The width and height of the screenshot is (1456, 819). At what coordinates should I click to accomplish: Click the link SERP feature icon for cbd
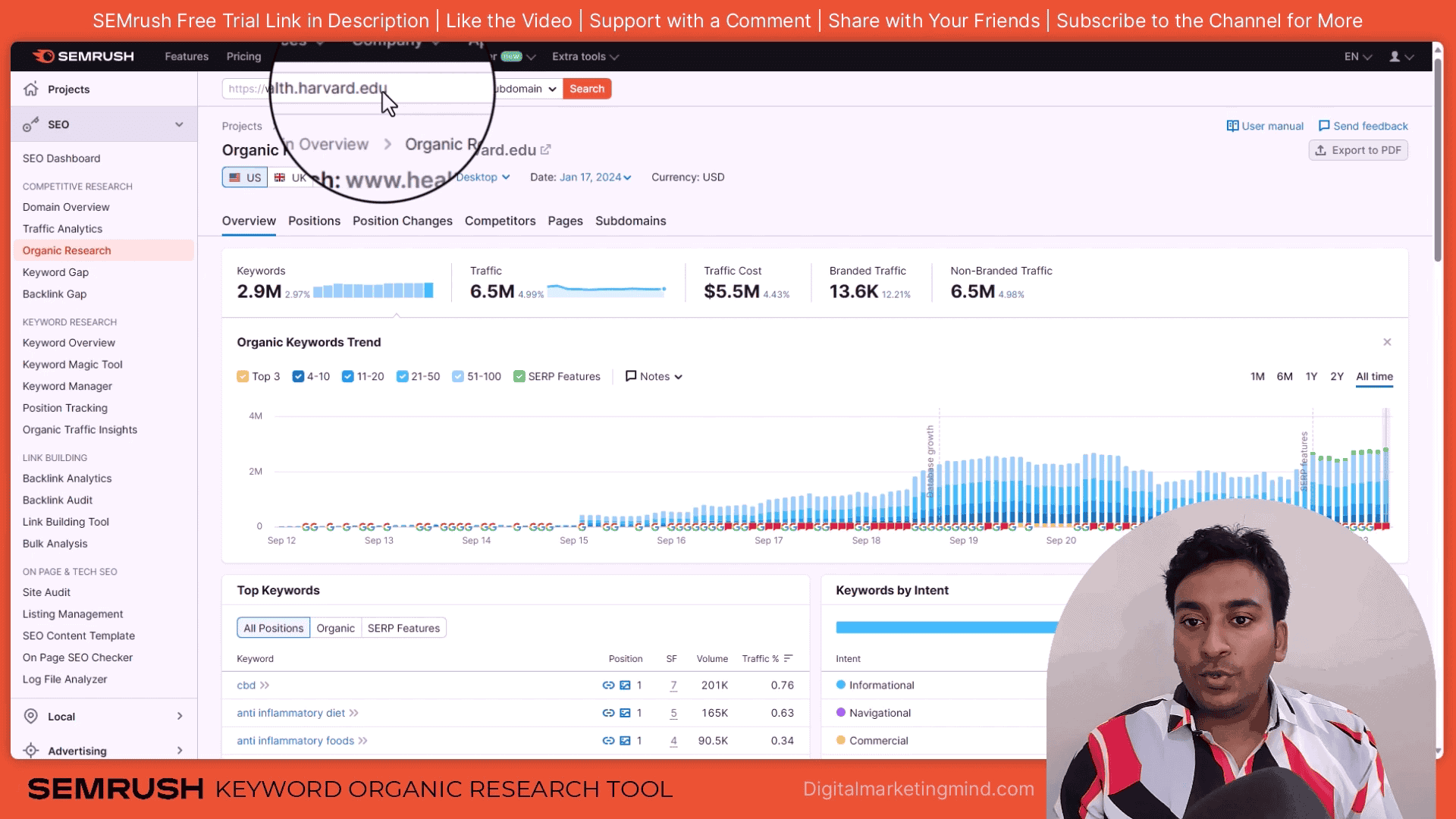coord(608,685)
